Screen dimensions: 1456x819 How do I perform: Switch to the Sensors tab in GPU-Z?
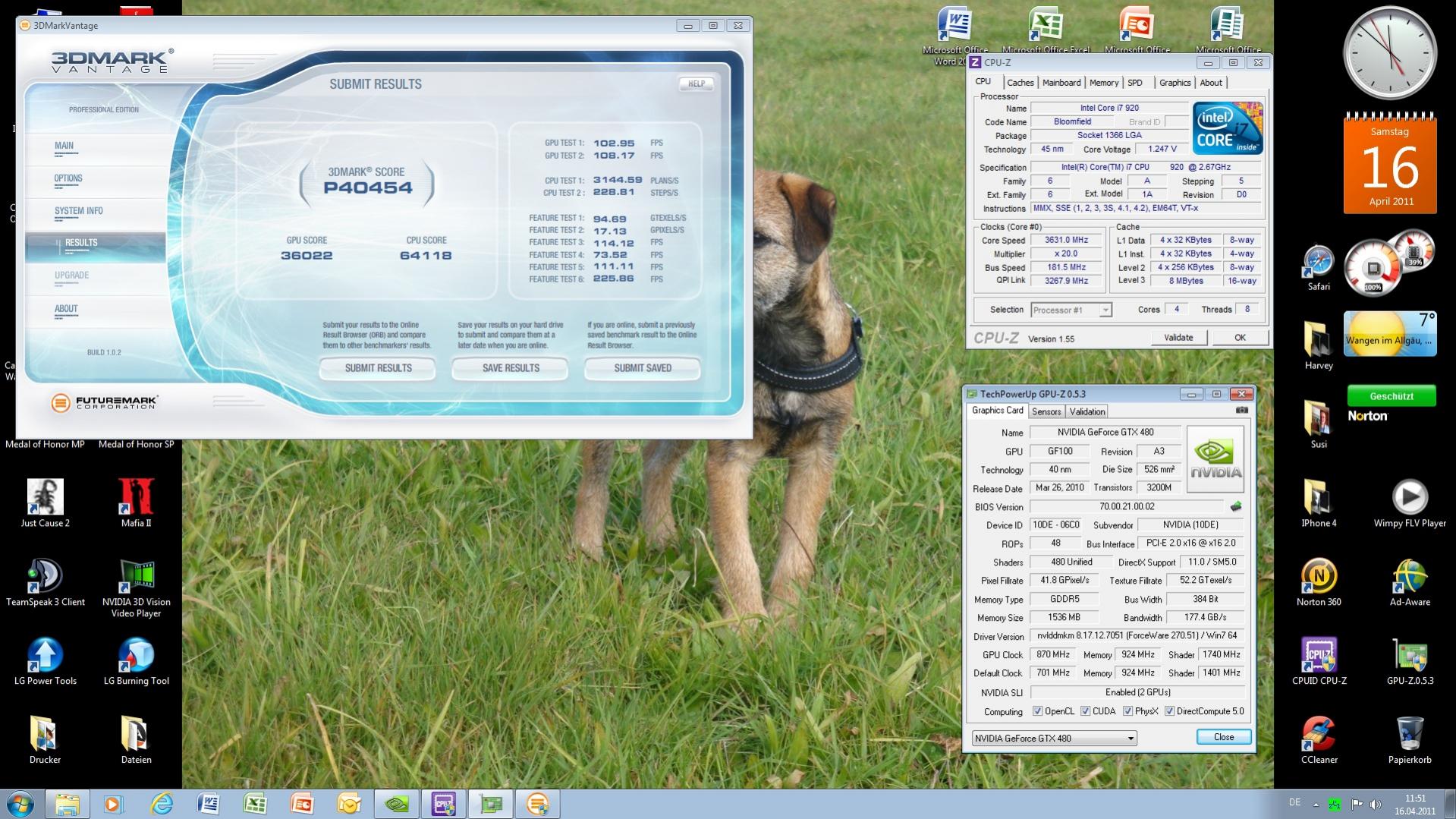[x=1046, y=411]
